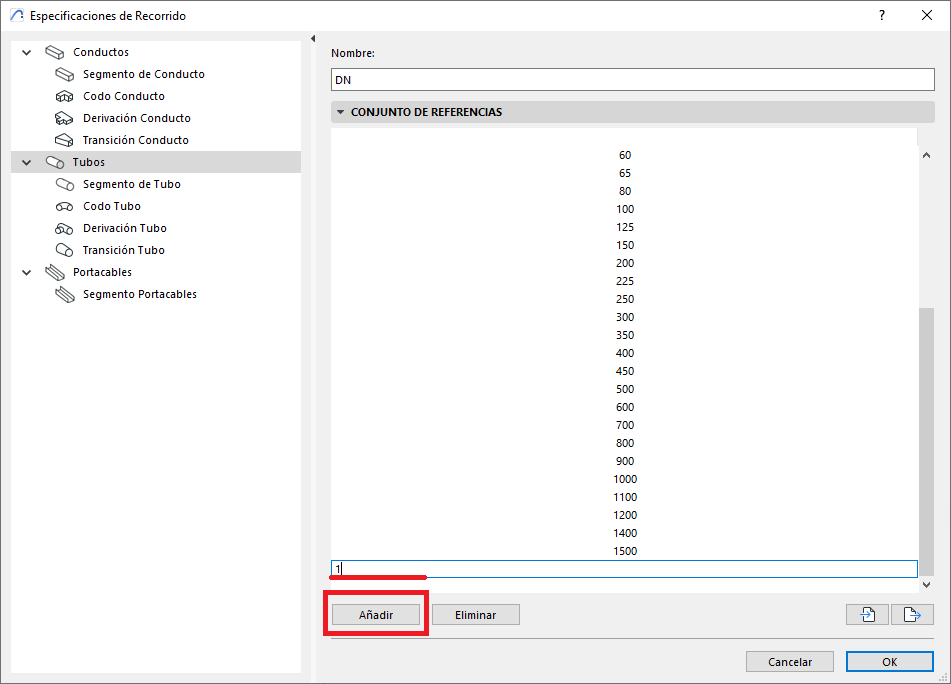Collapse the Portacables tree group

[27, 272]
